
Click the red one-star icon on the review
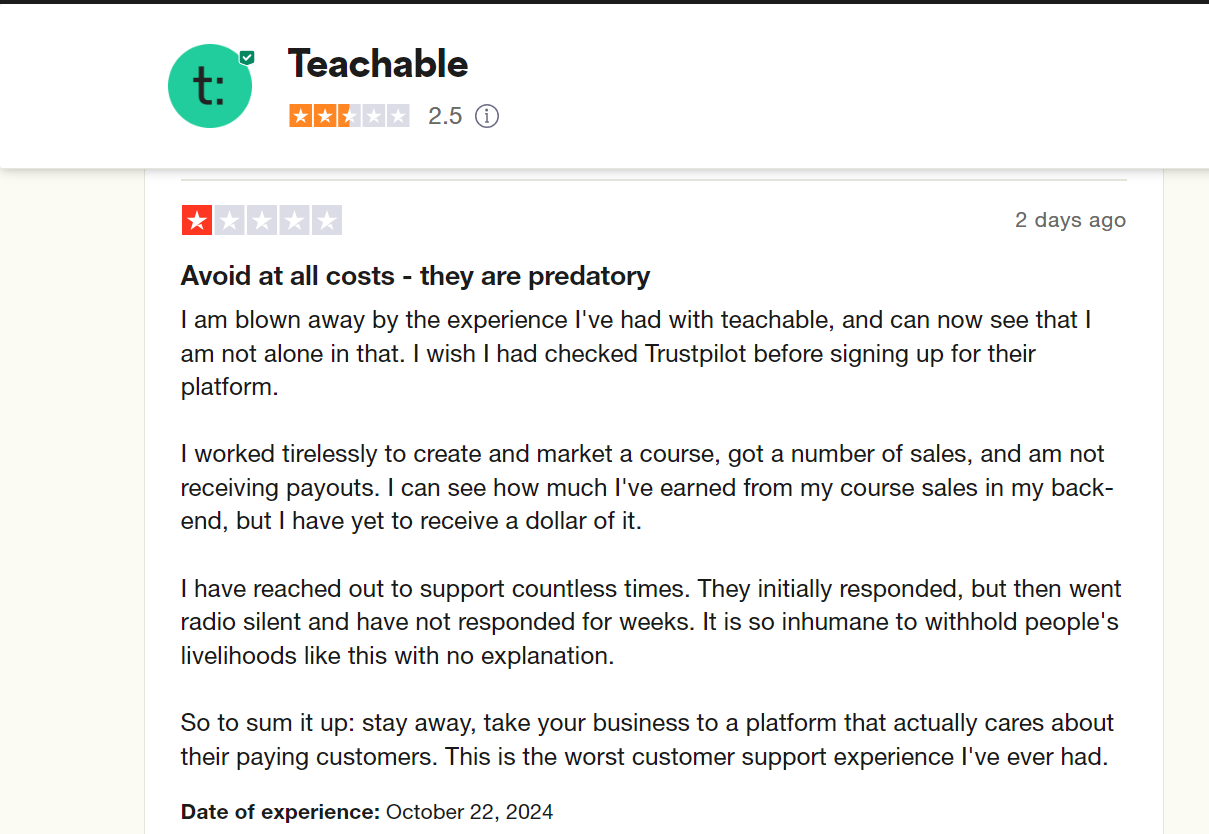pos(196,219)
